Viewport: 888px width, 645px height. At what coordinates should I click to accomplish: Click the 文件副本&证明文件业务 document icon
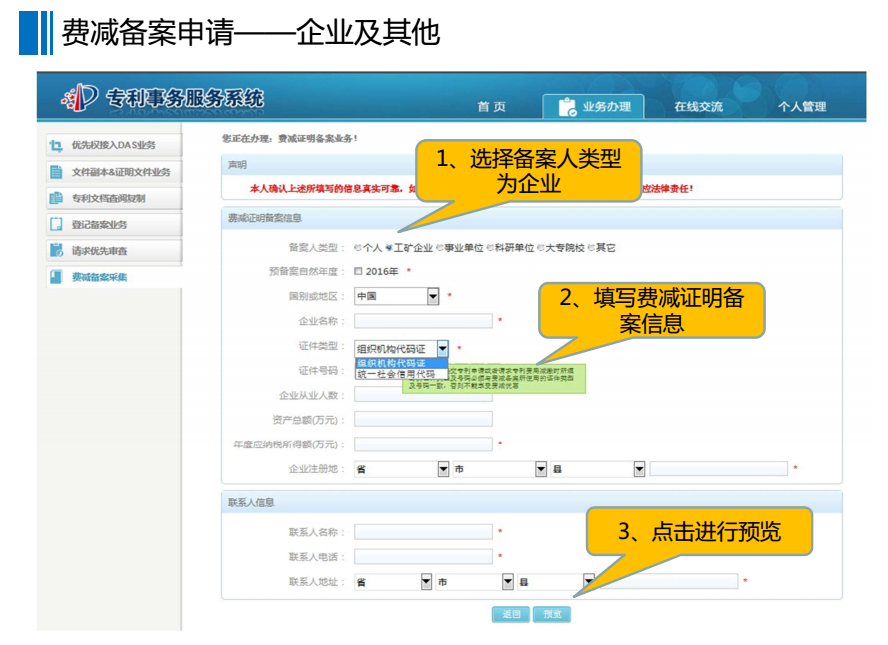(x=56, y=172)
